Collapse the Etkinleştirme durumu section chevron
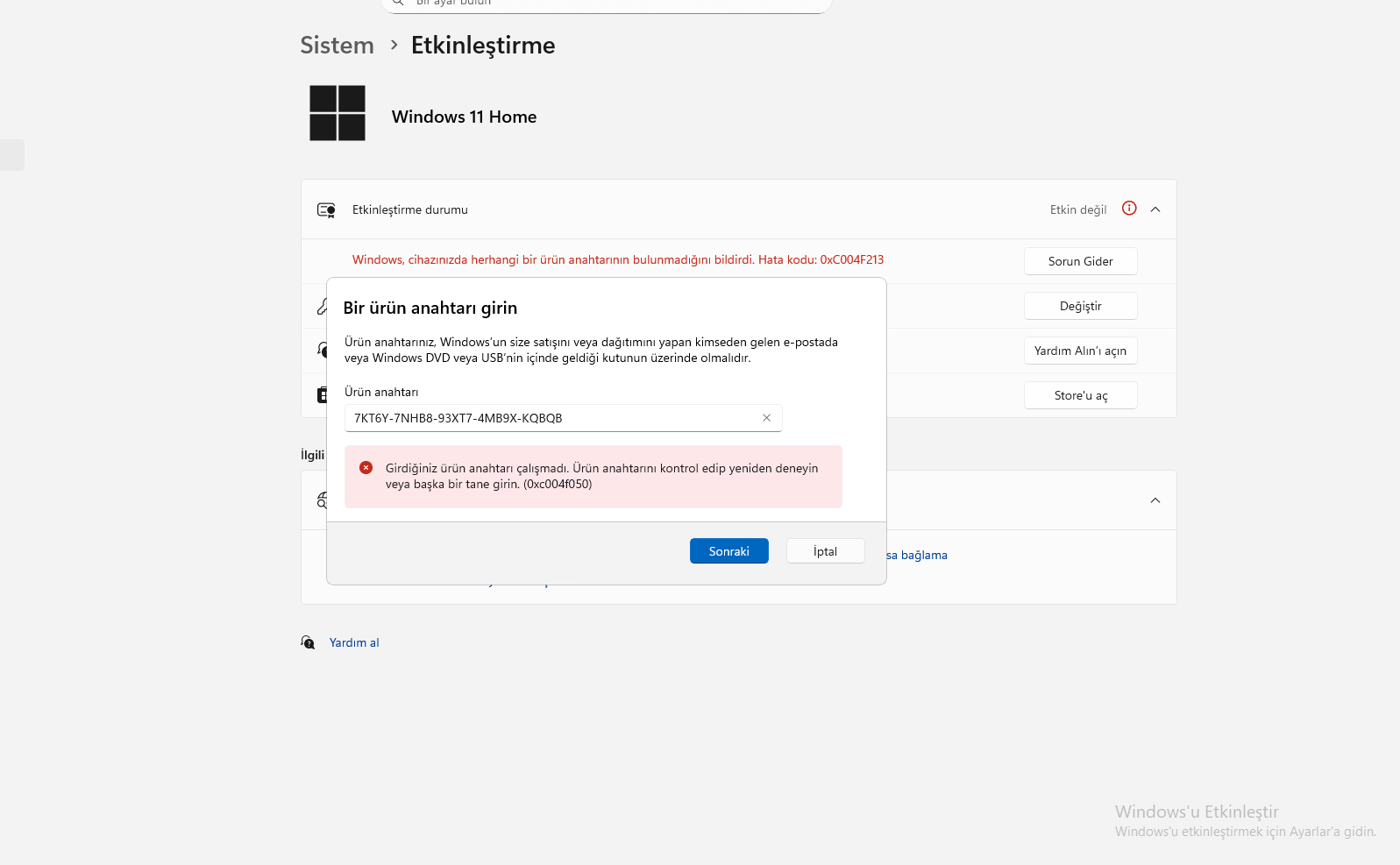1400x865 pixels. click(x=1155, y=209)
